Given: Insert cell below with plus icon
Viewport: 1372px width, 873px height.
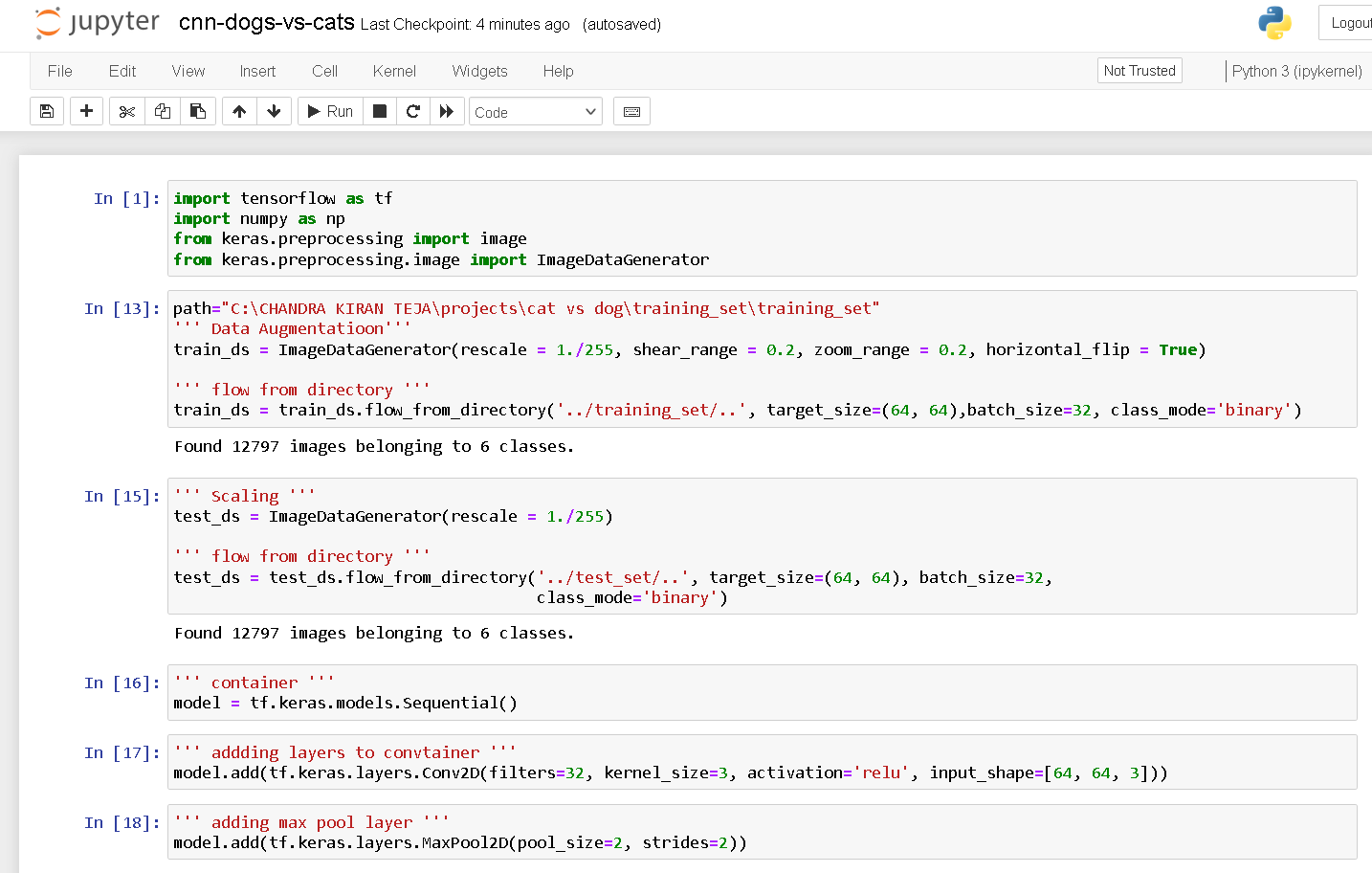Looking at the screenshot, I should click(x=86, y=111).
